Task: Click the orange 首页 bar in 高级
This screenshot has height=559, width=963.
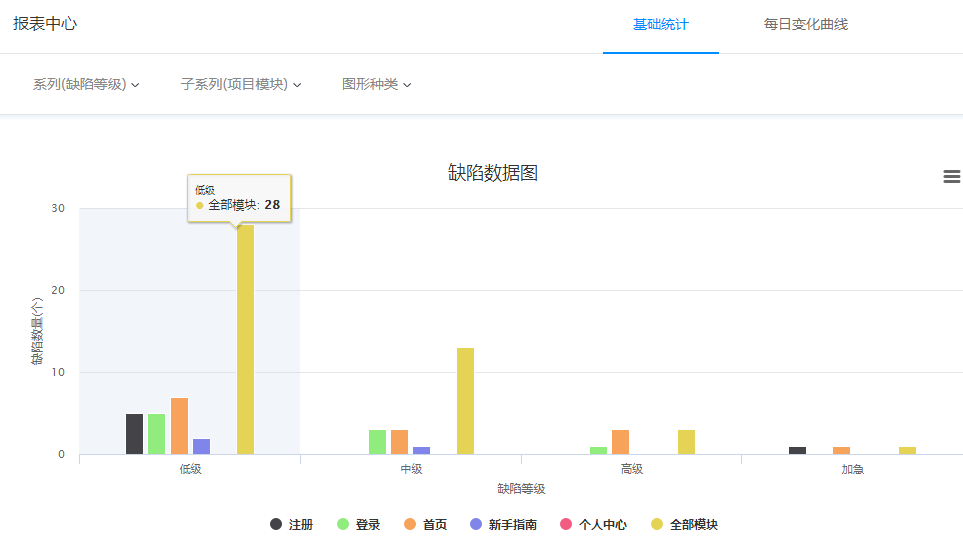Action: [620, 442]
